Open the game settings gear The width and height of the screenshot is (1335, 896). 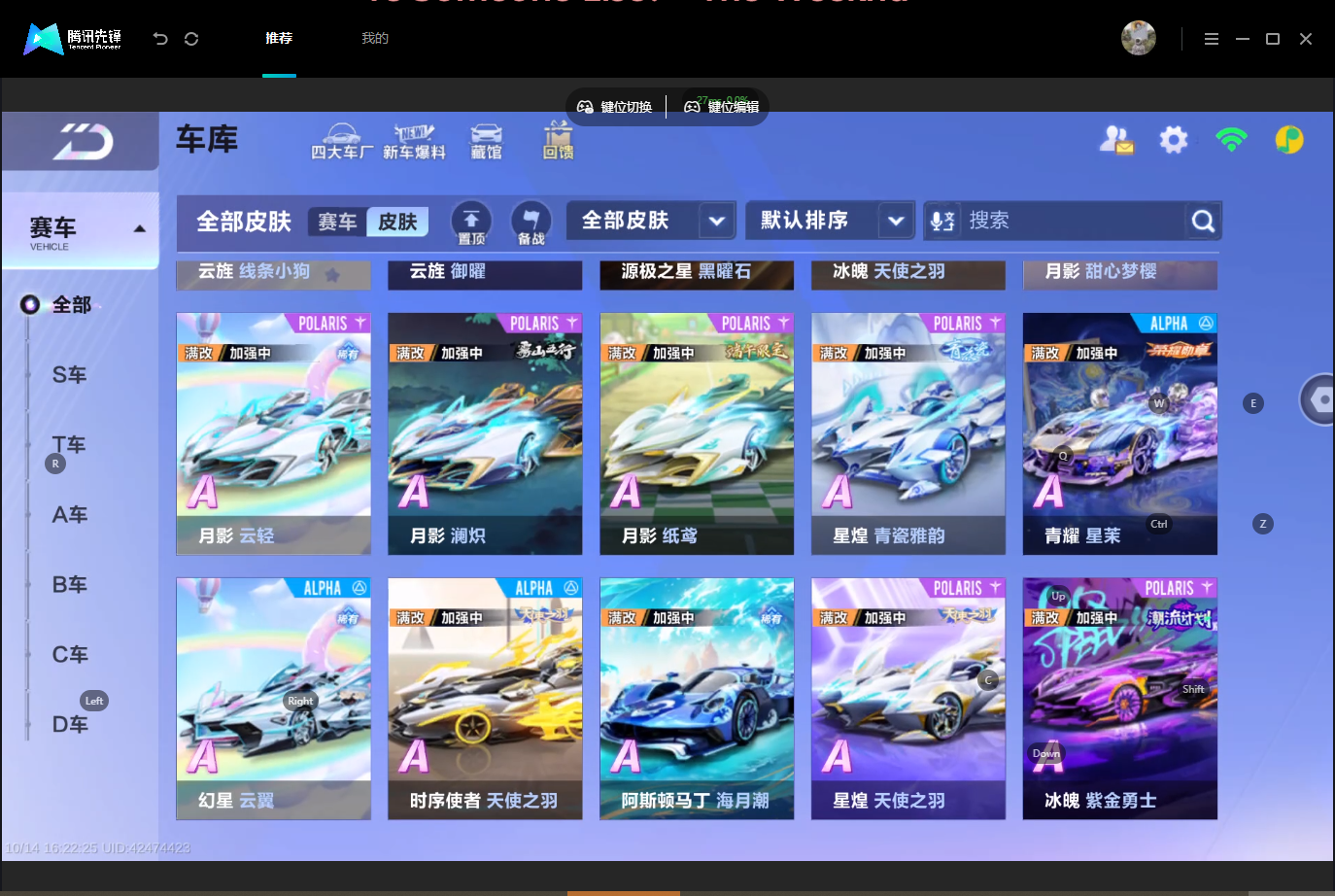1174,140
